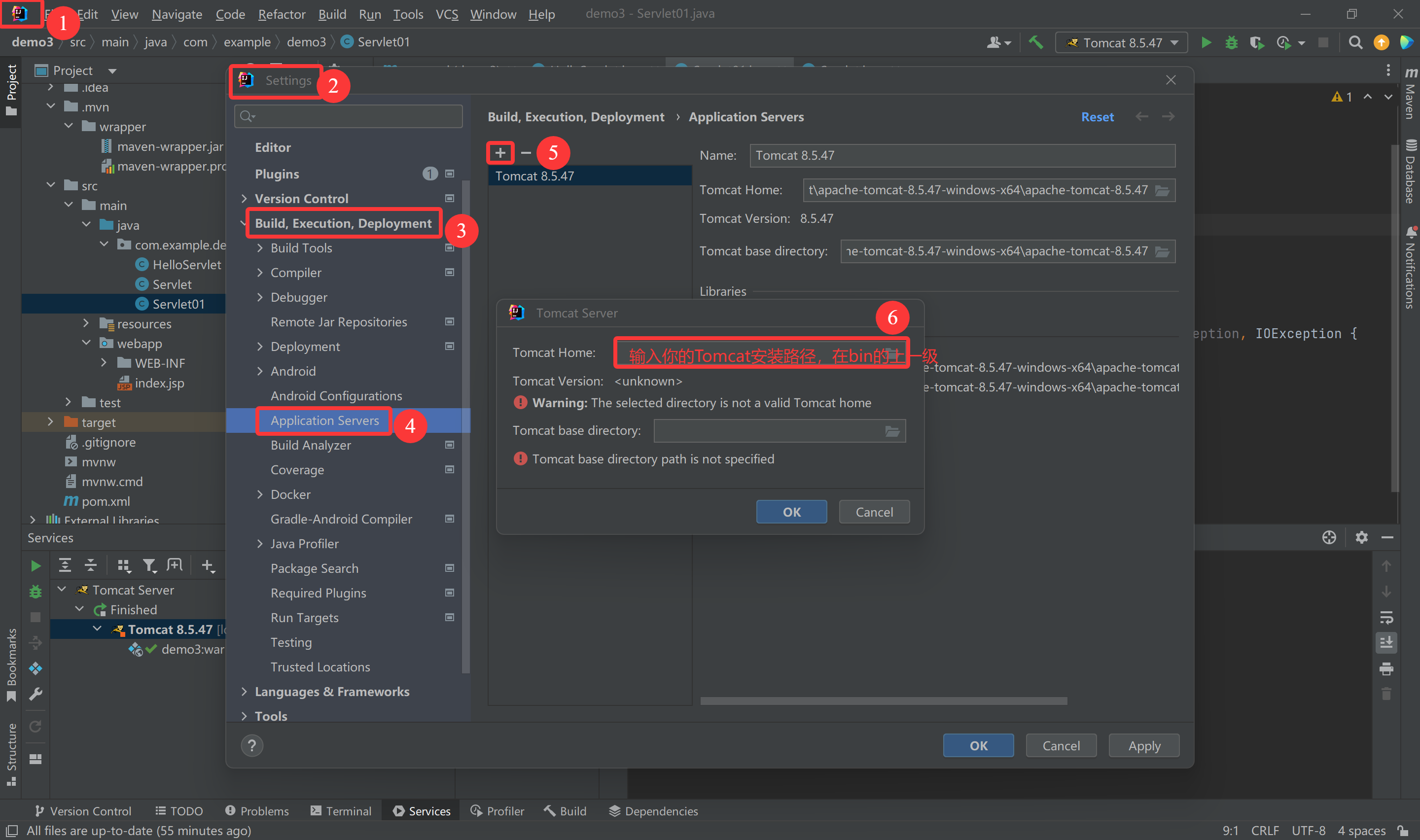Browse folder icon for Tomcat base directory in dialog

[x=892, y=431]
